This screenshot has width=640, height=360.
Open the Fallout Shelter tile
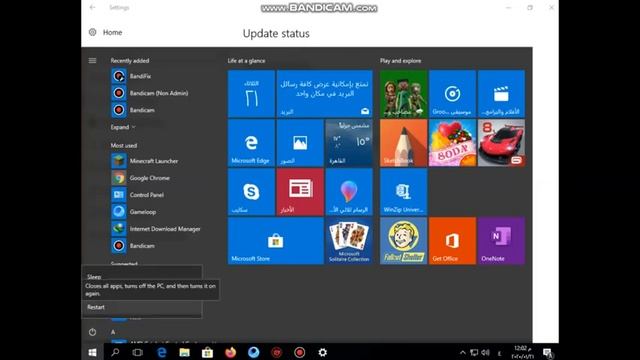click(x=404, y=241)
